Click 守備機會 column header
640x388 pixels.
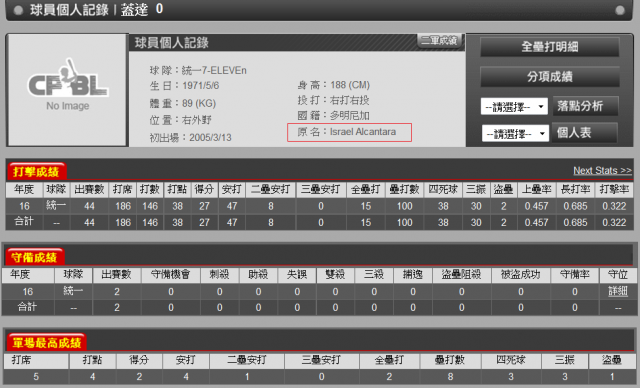pyautogui.click(x=171, y=275)
